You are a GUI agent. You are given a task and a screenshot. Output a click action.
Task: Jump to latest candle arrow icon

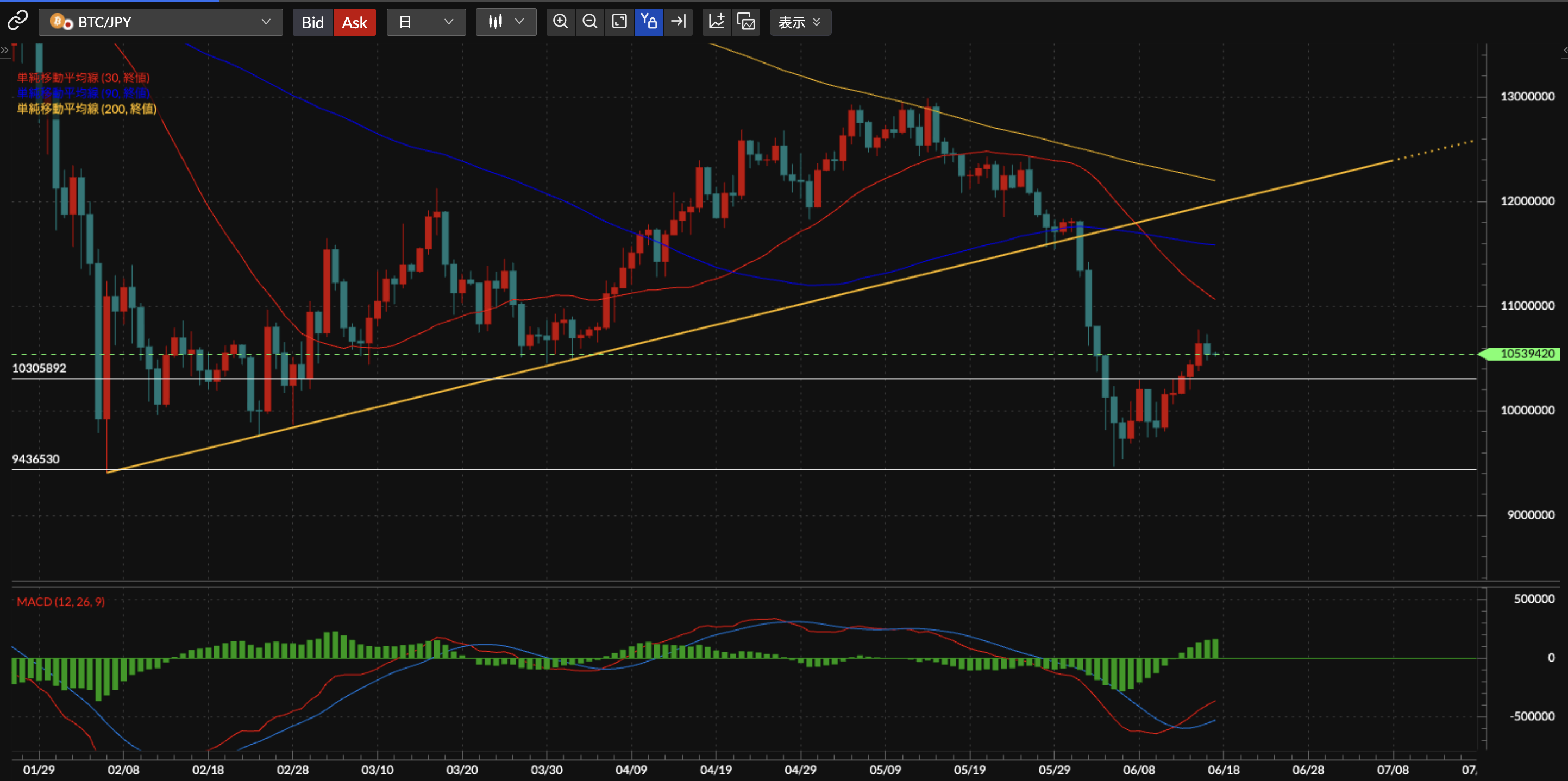pyautogui.click(x=678, y=22)
